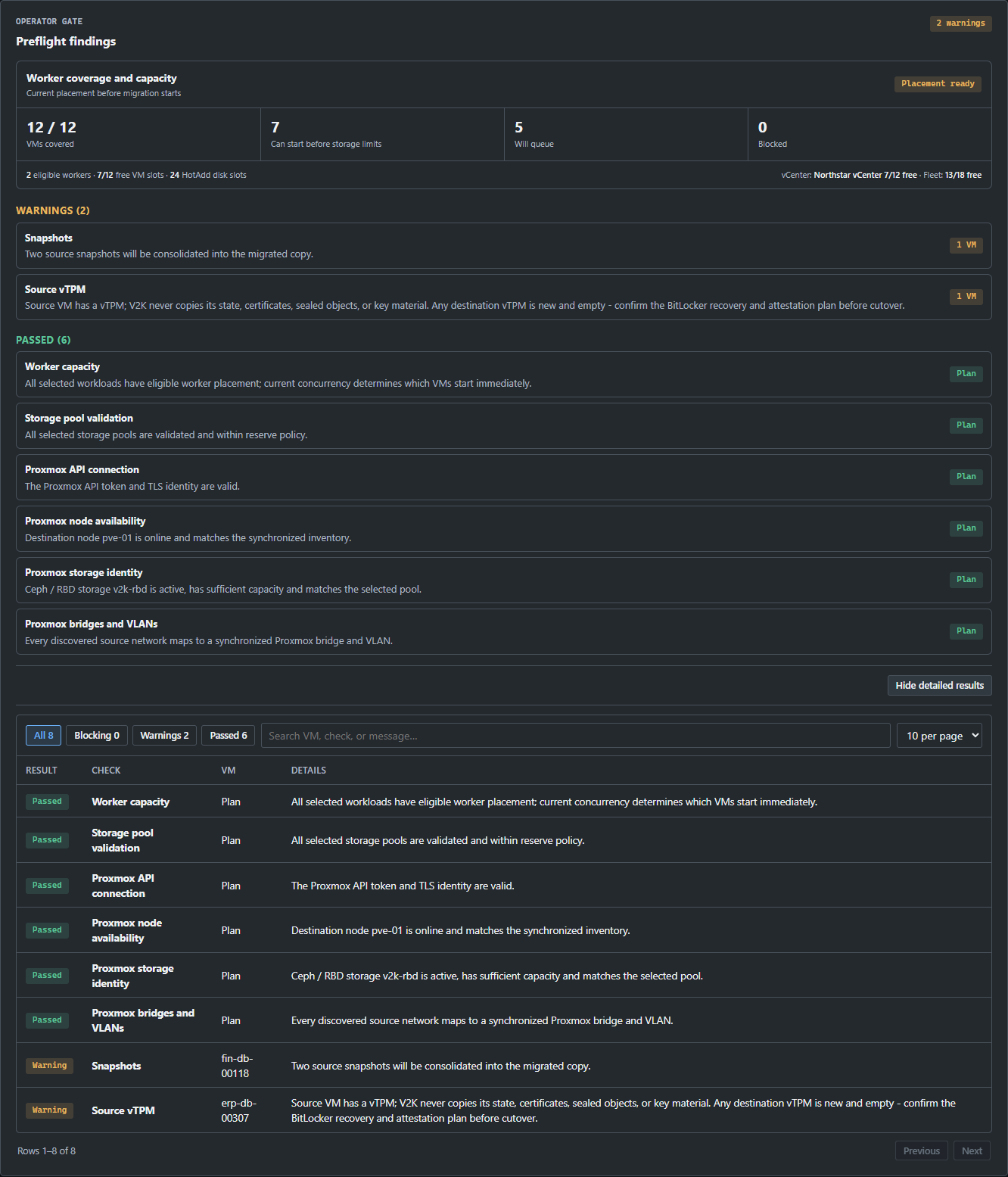Select the fin-db-00118 VM cell
This screenshot has width=1008, height=1177.
tap(238, 1066)
